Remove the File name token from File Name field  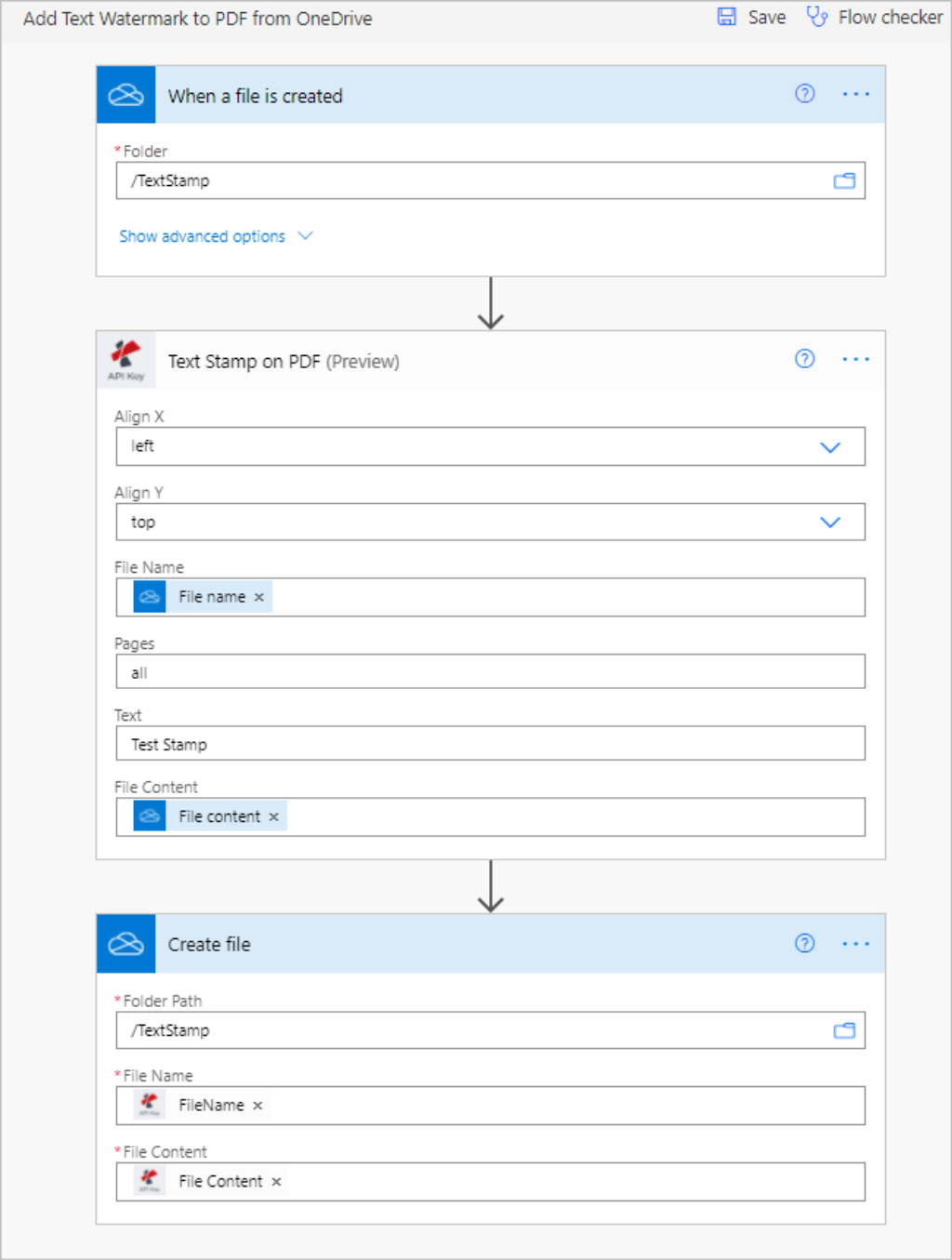click(258, 596)
